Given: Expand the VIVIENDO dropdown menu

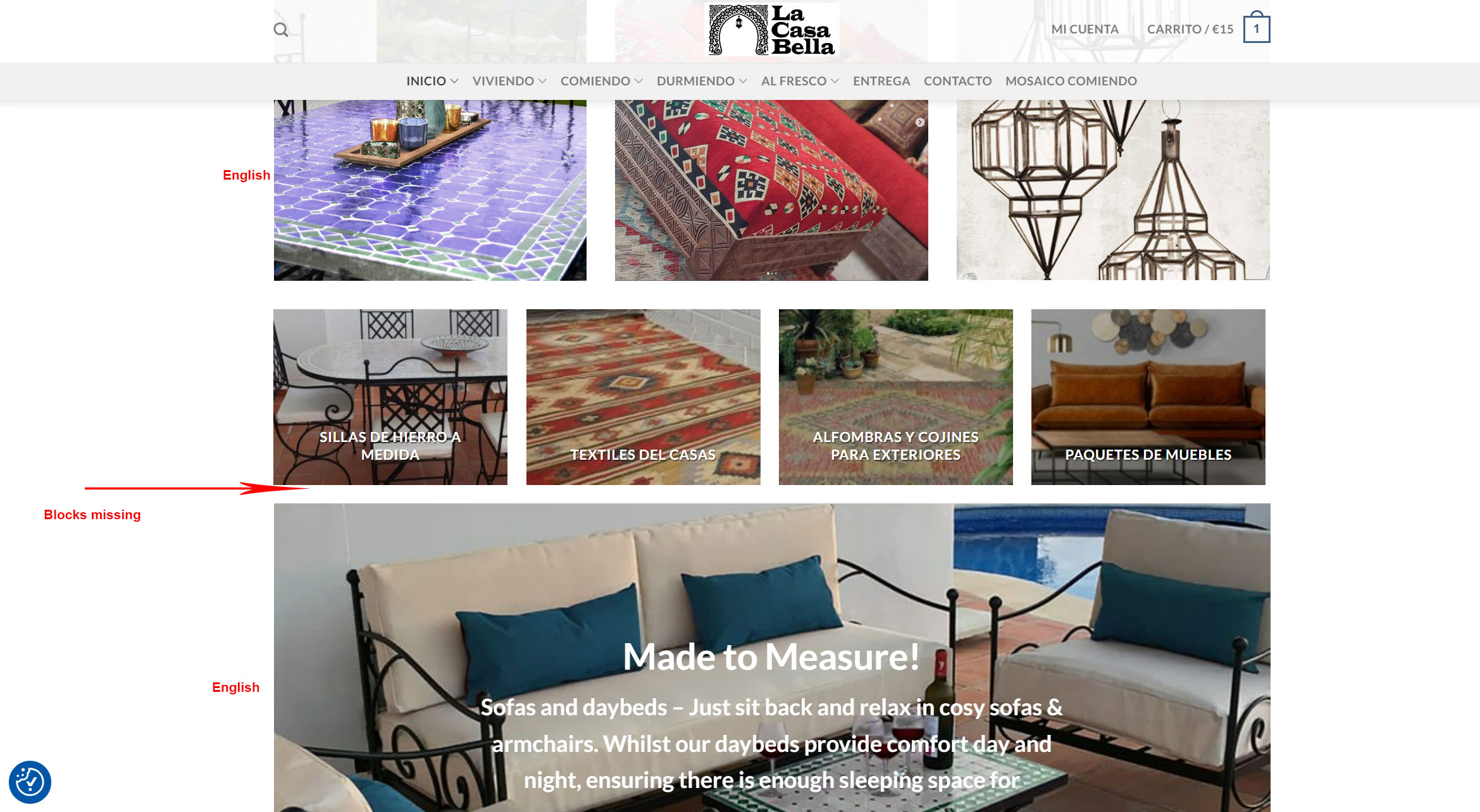Looking at the screenshot, I should (509, 81).
